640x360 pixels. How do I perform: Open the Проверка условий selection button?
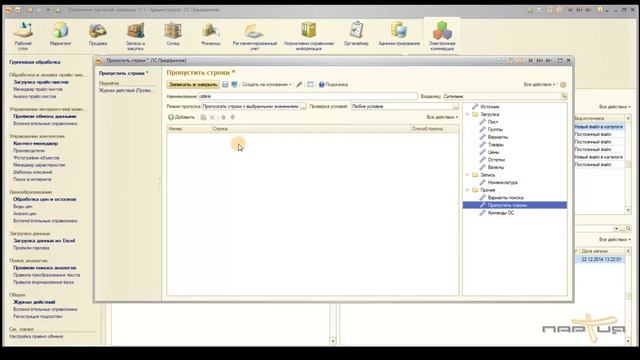click(456, 107)
